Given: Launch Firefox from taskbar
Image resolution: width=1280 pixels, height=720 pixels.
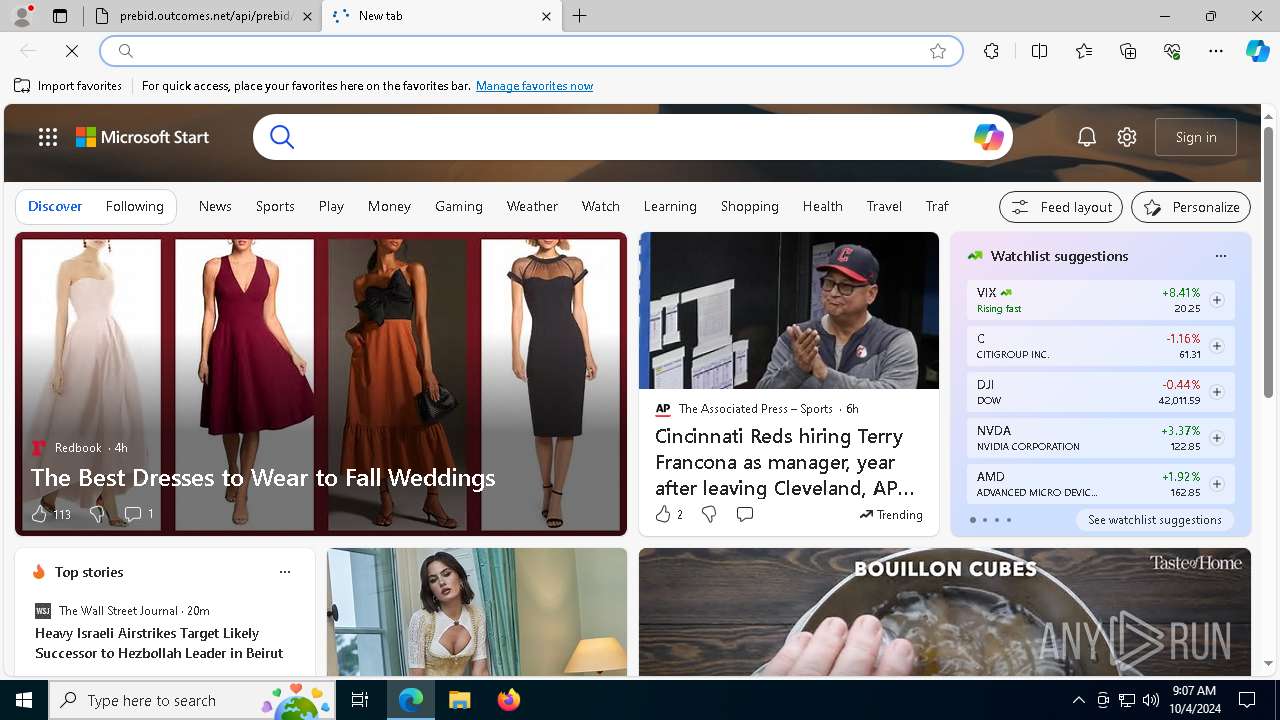Looking at the screenshot, I should coord(508,700).
